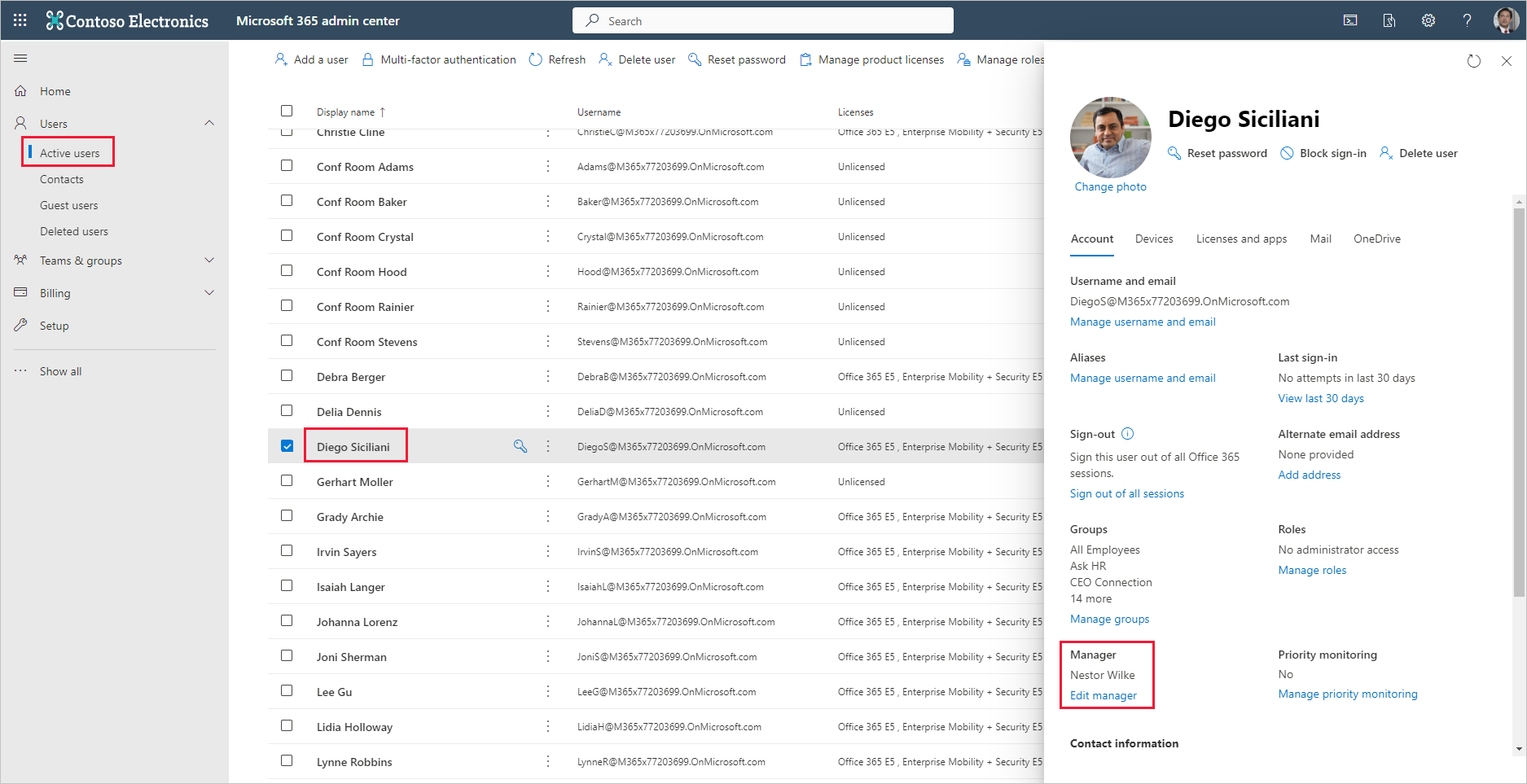Expand the Billing section

coord(209,292)
